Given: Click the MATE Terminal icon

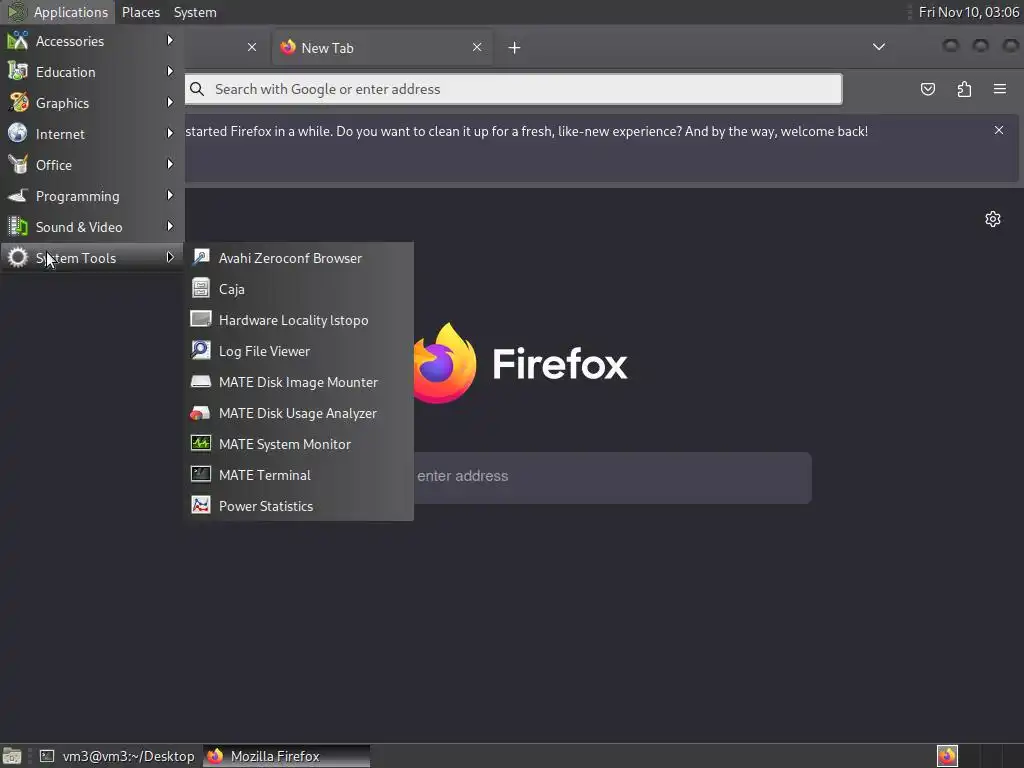Looking at the screenshot, I should coord(200,475).
